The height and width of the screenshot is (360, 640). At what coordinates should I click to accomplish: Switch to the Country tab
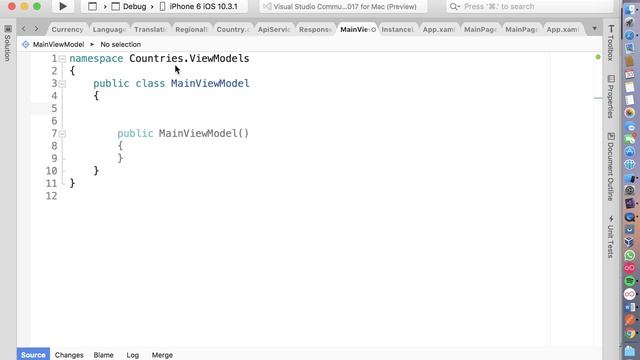point(232,29)
